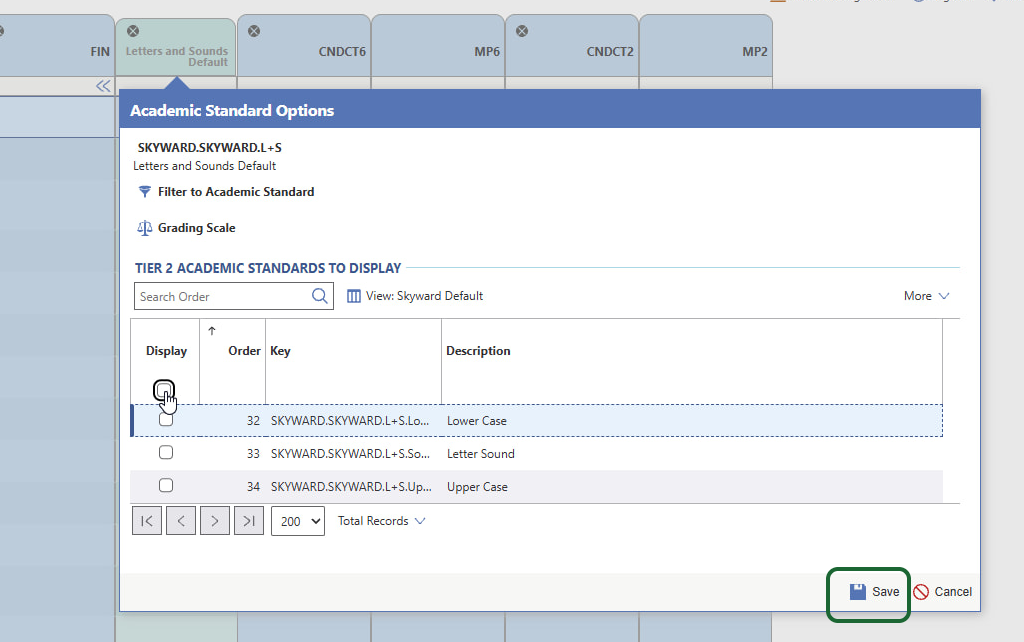Go to next page of records
This screenshot has height=642, width=1024.
(215, 521)
